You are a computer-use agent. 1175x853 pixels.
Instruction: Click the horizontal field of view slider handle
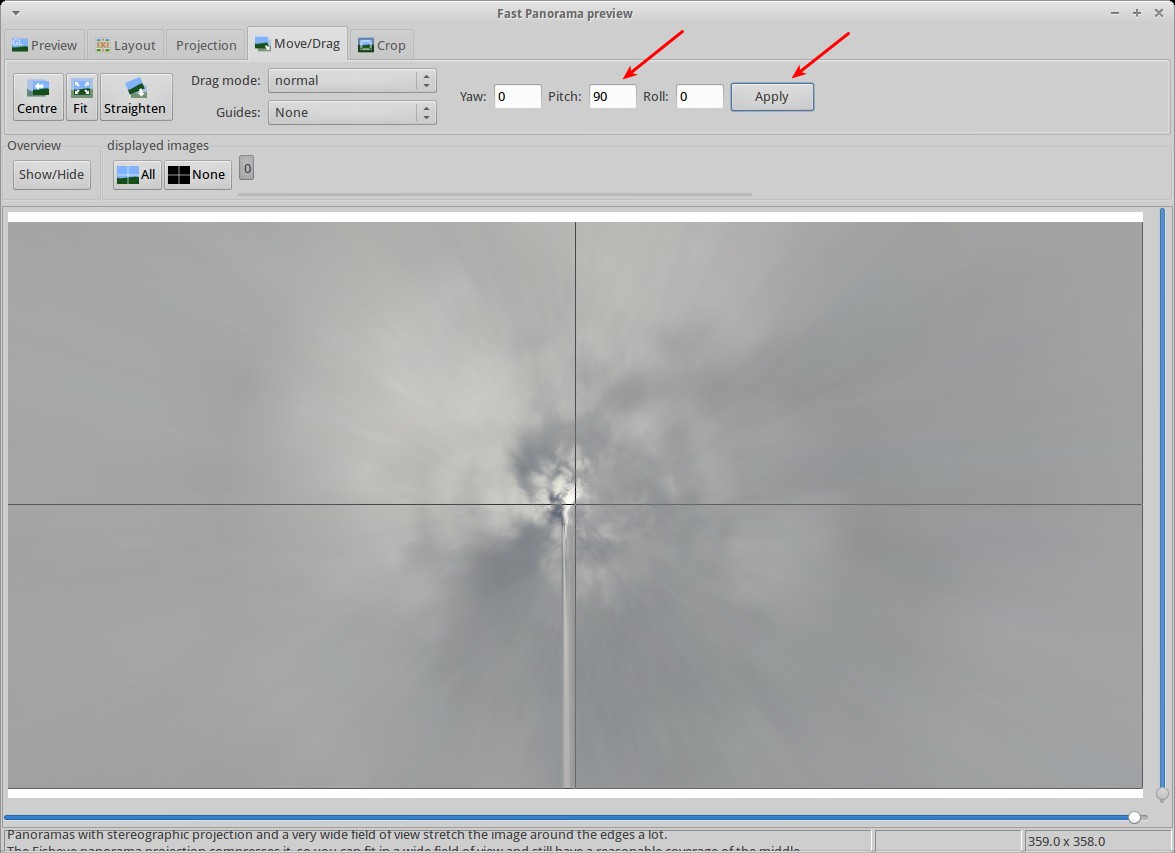(x=1134, y=817)
